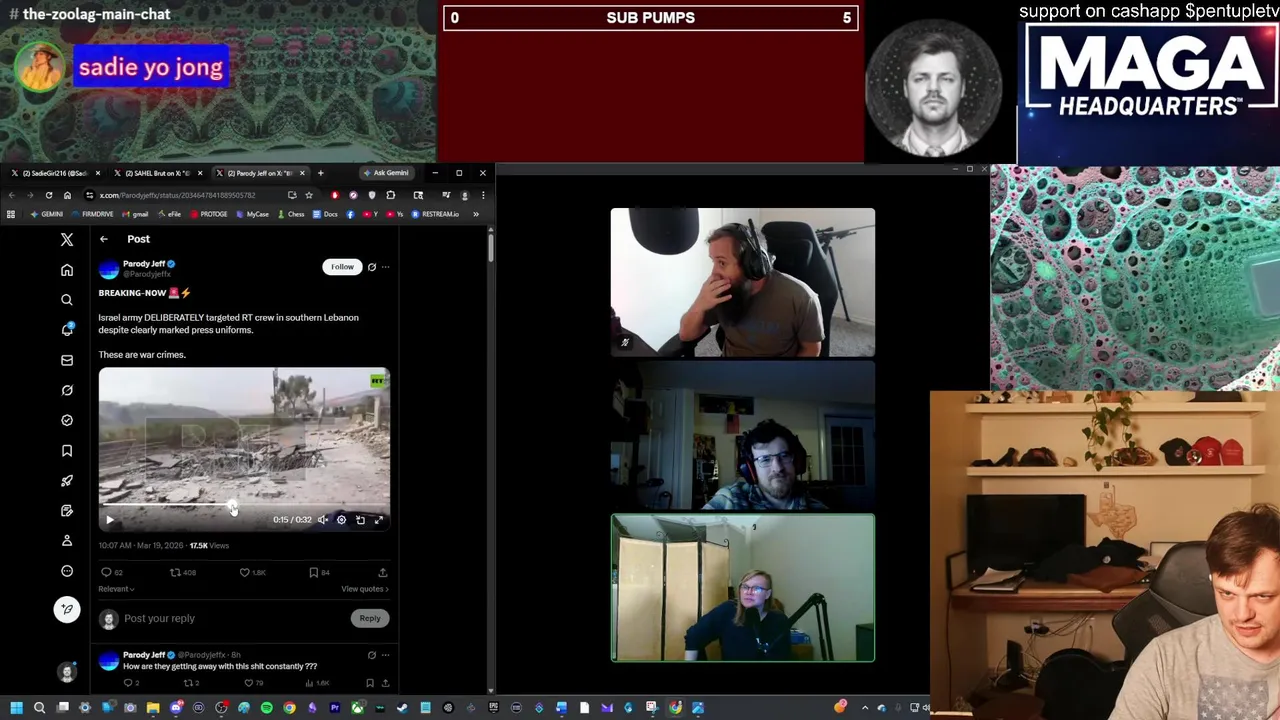The width and height of the screenshot is (1280, 720).
Task: Open Grok explain icon next to Follow
Action: click(372, 267)
